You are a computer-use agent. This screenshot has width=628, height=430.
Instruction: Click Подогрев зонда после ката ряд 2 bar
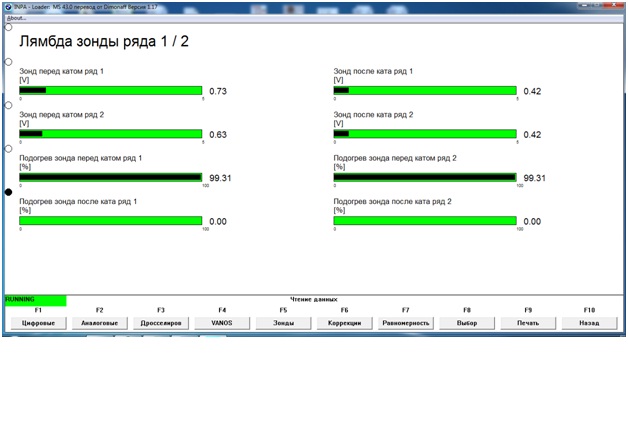(425, 221)
